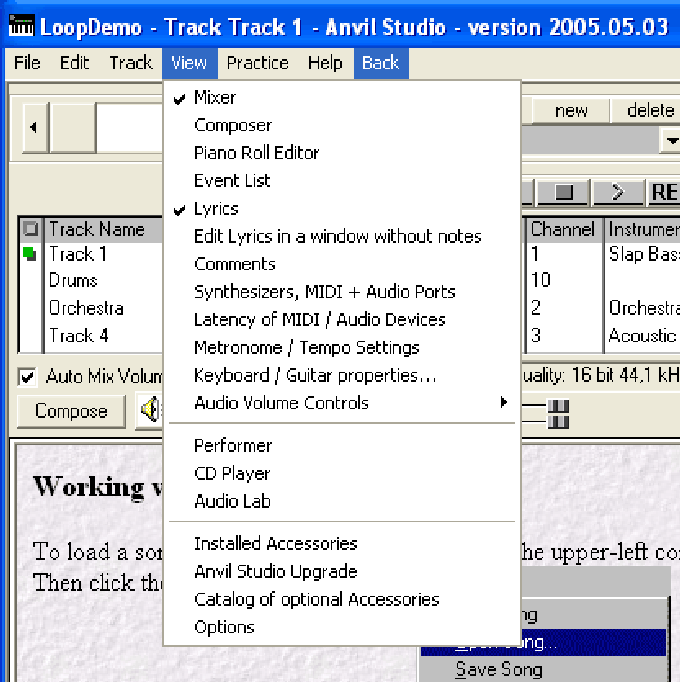Click the Channel column header
680x682 pixels.
tap(563, 229)
